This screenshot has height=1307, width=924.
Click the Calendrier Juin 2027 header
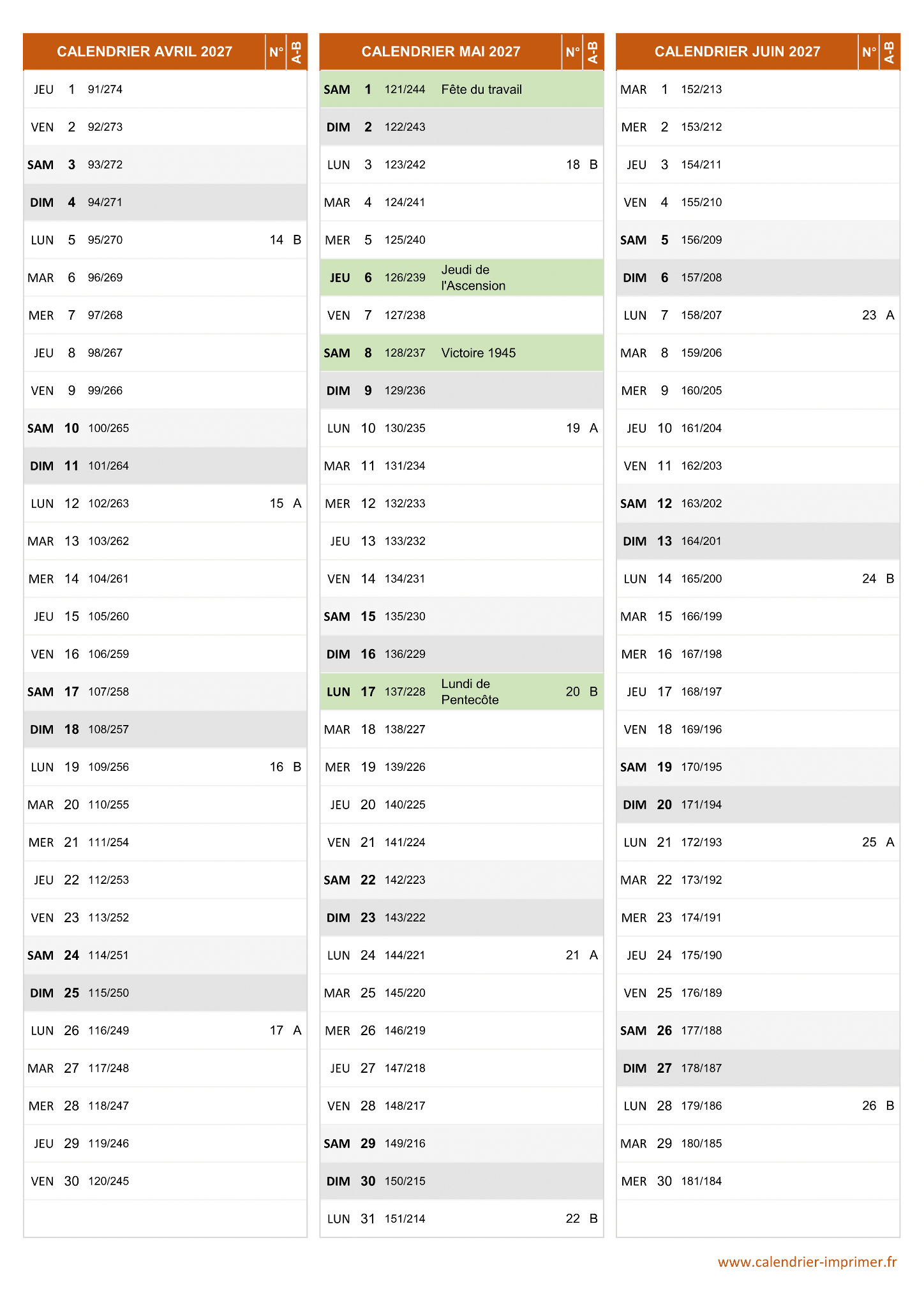[737, 52]
